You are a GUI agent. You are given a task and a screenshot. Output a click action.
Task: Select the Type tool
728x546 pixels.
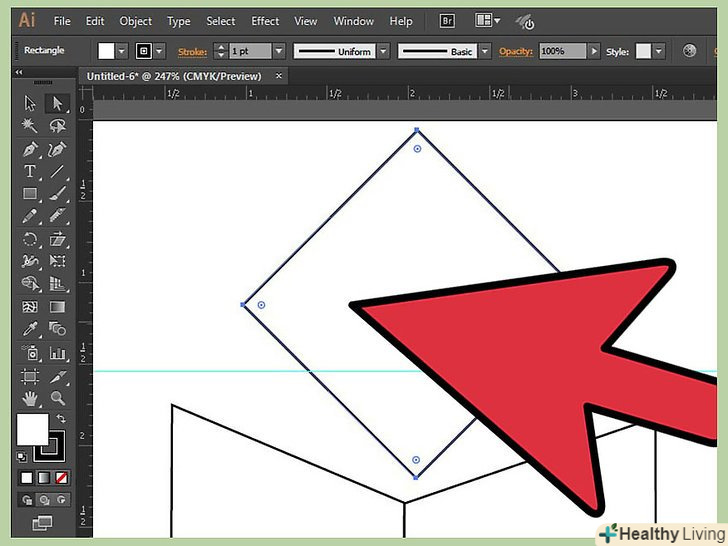coord(31,171)
